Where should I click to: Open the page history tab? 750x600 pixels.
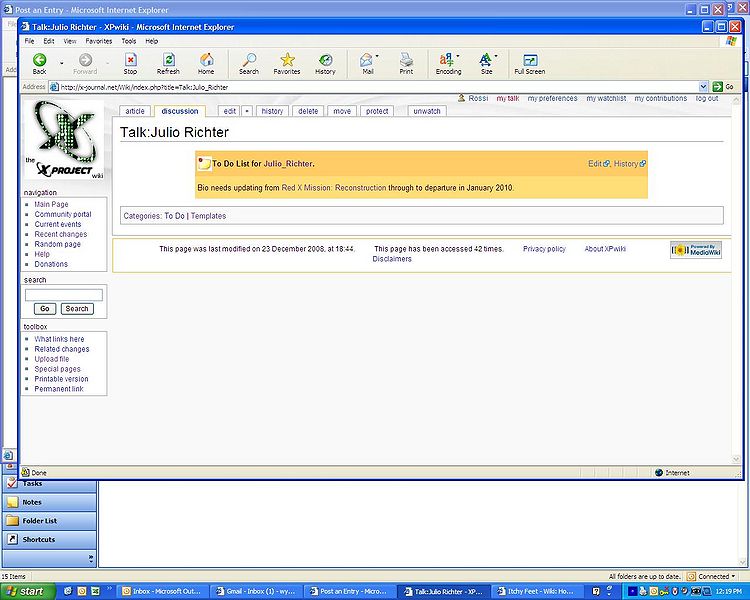point(272,111)
